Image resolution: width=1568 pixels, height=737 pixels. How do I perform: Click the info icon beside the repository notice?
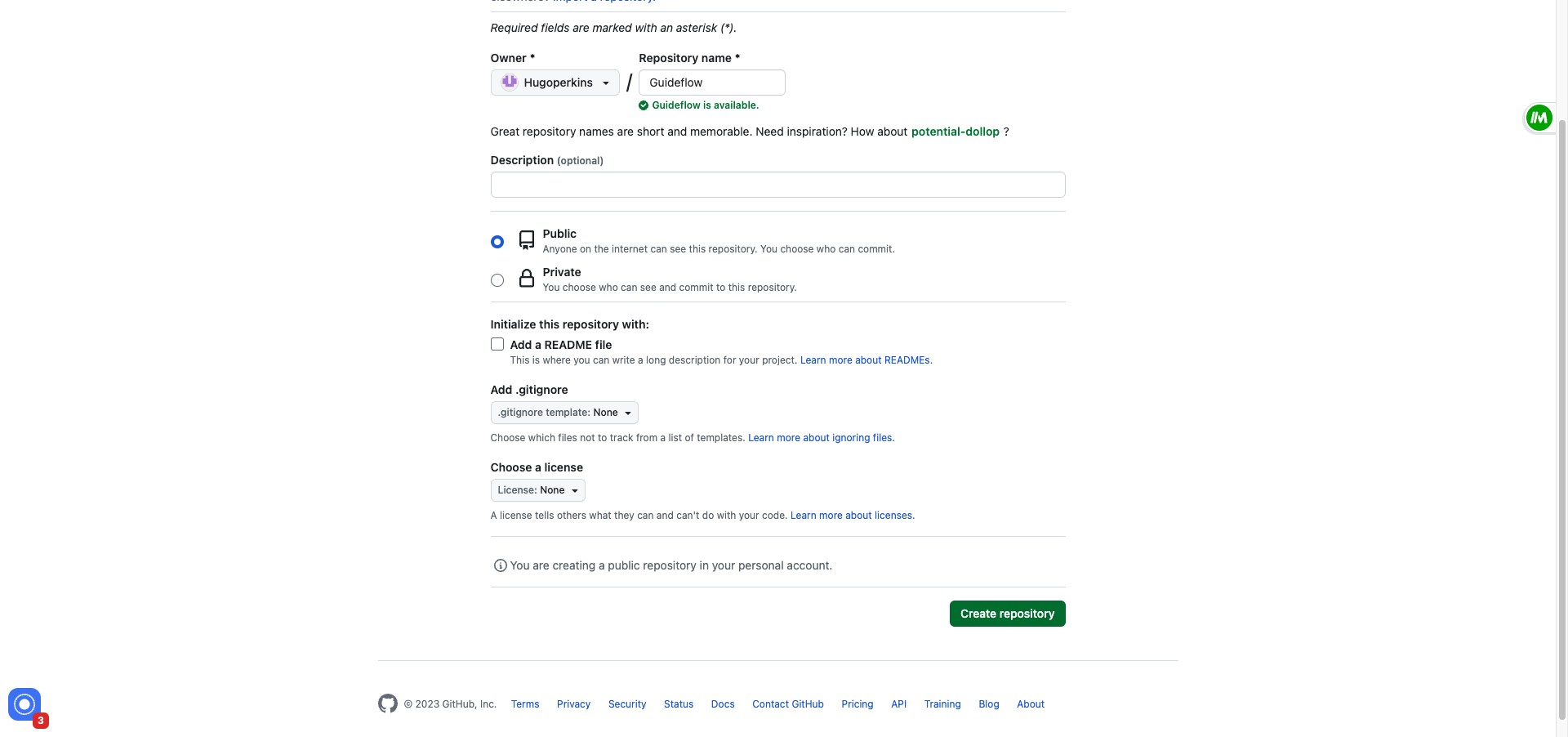coord(499,565)
